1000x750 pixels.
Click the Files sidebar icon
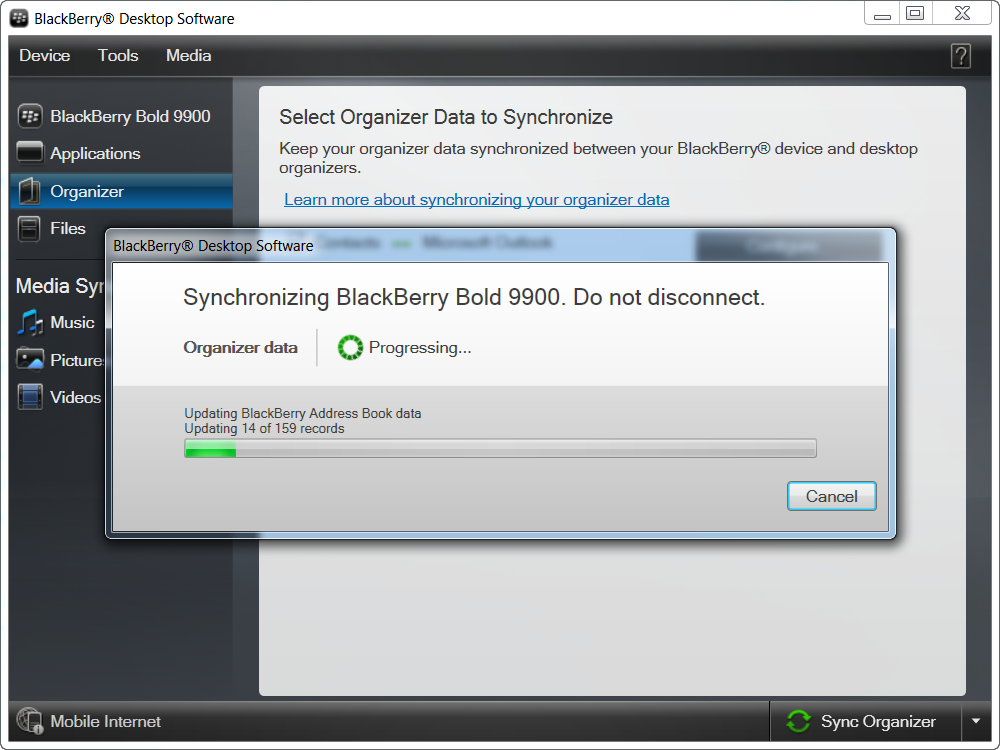point(29,228)
